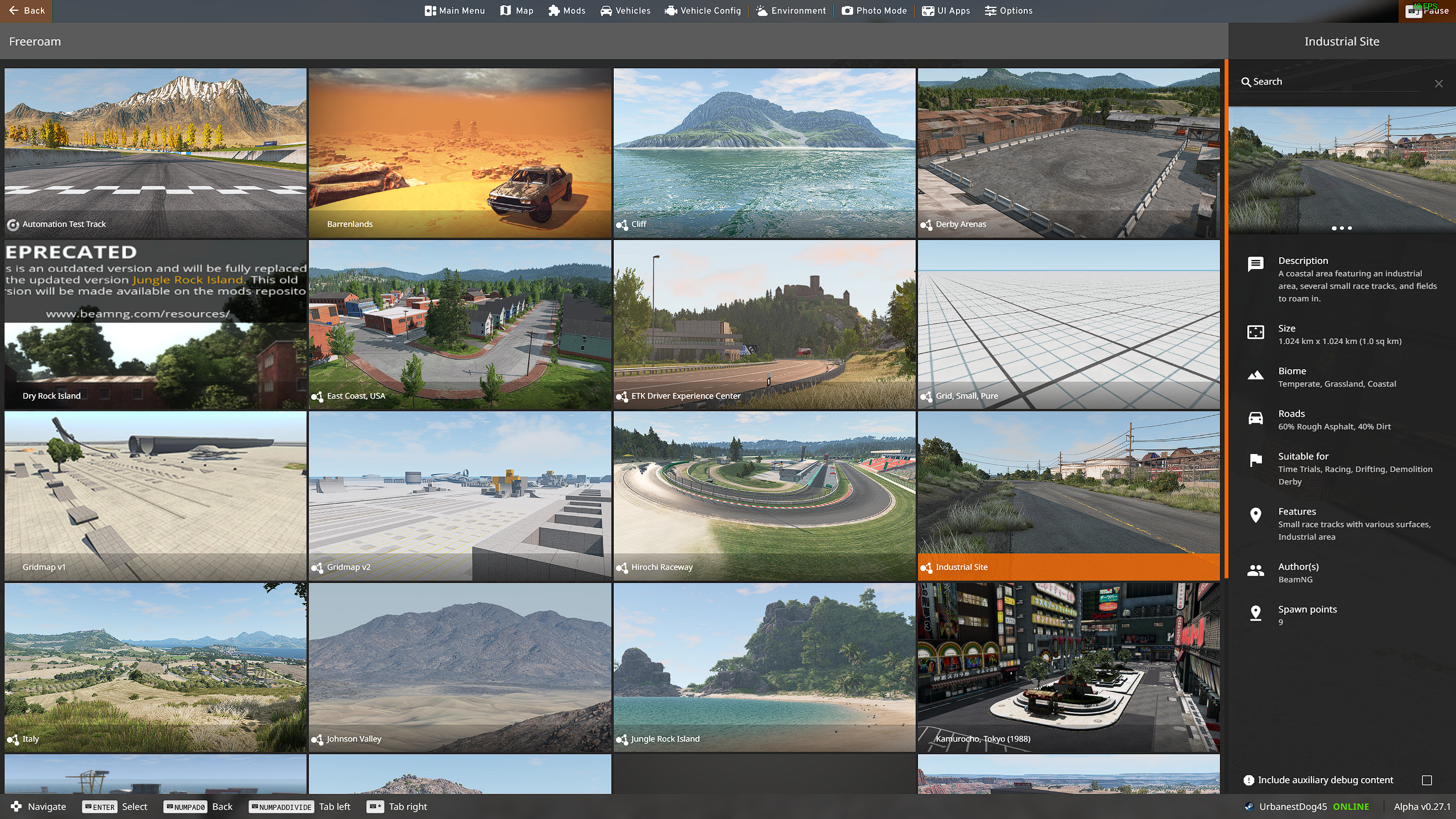
Task: Select the highlighted Industrial Site level
Action: point(1069,496)
